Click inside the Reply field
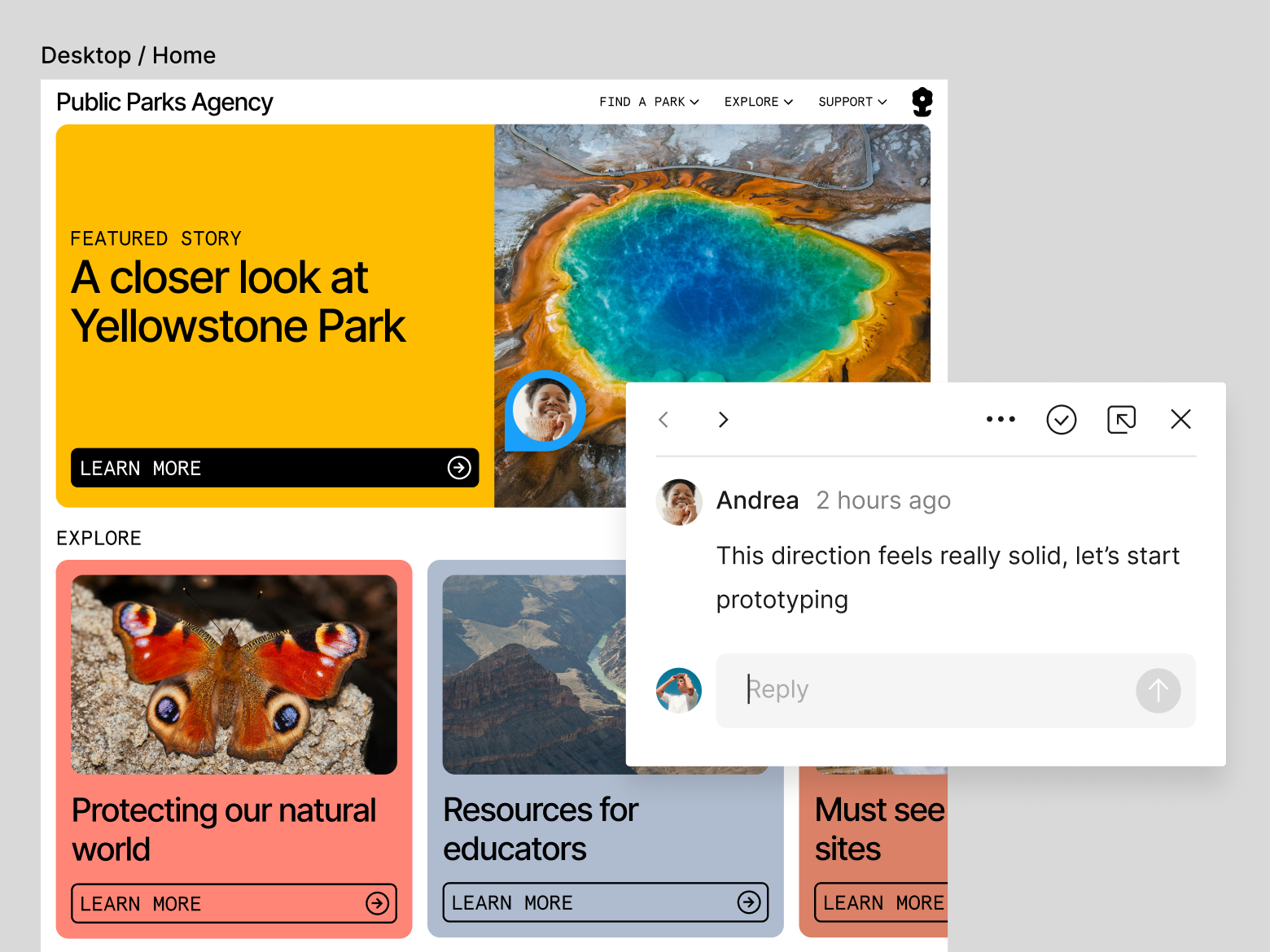 click(896, 690)
